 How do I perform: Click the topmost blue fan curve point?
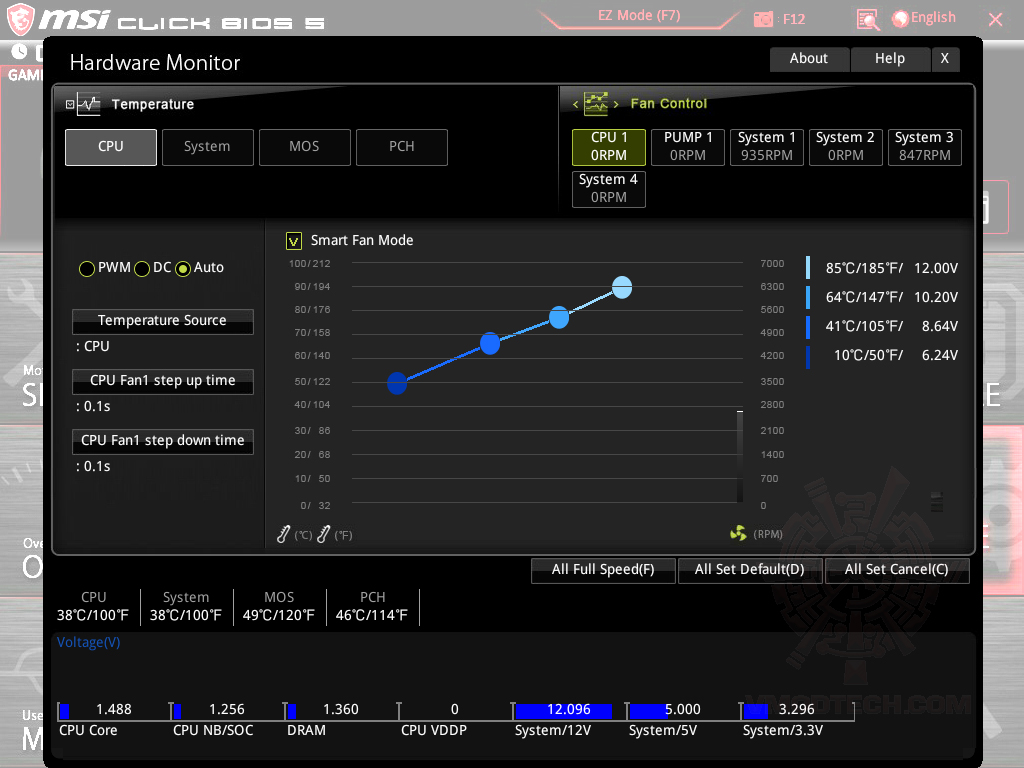pos(622,287)
